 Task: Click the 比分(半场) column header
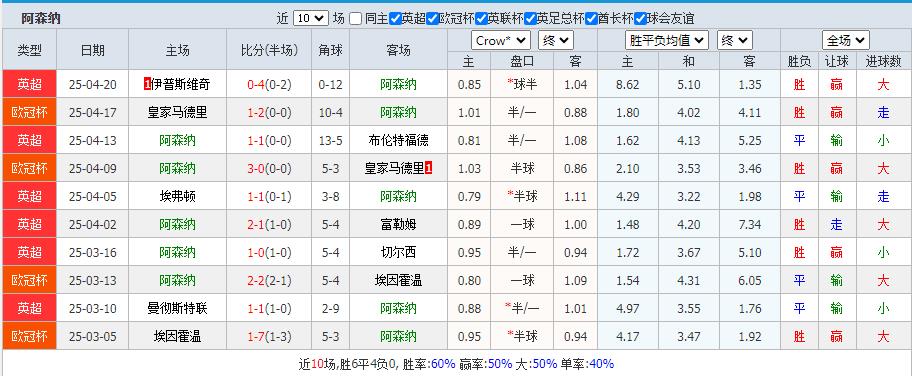(x=269, y=50)
